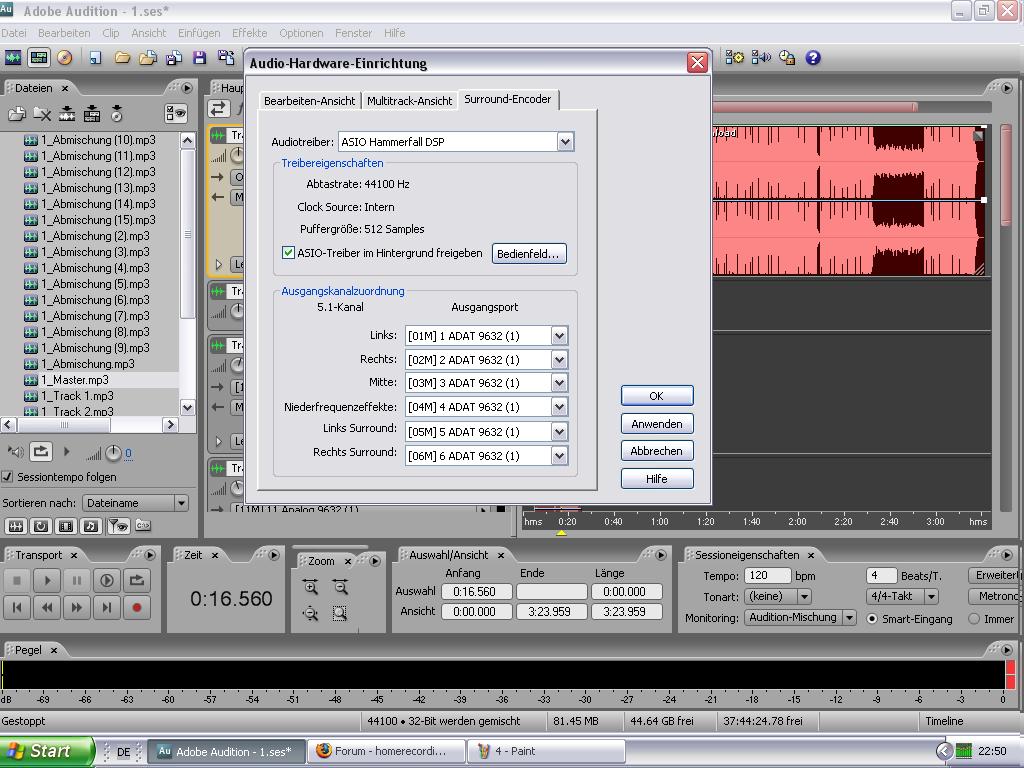The image size is (1024, 768).
Task: Click the Pause button in Transport
Action: pos(77,580)
